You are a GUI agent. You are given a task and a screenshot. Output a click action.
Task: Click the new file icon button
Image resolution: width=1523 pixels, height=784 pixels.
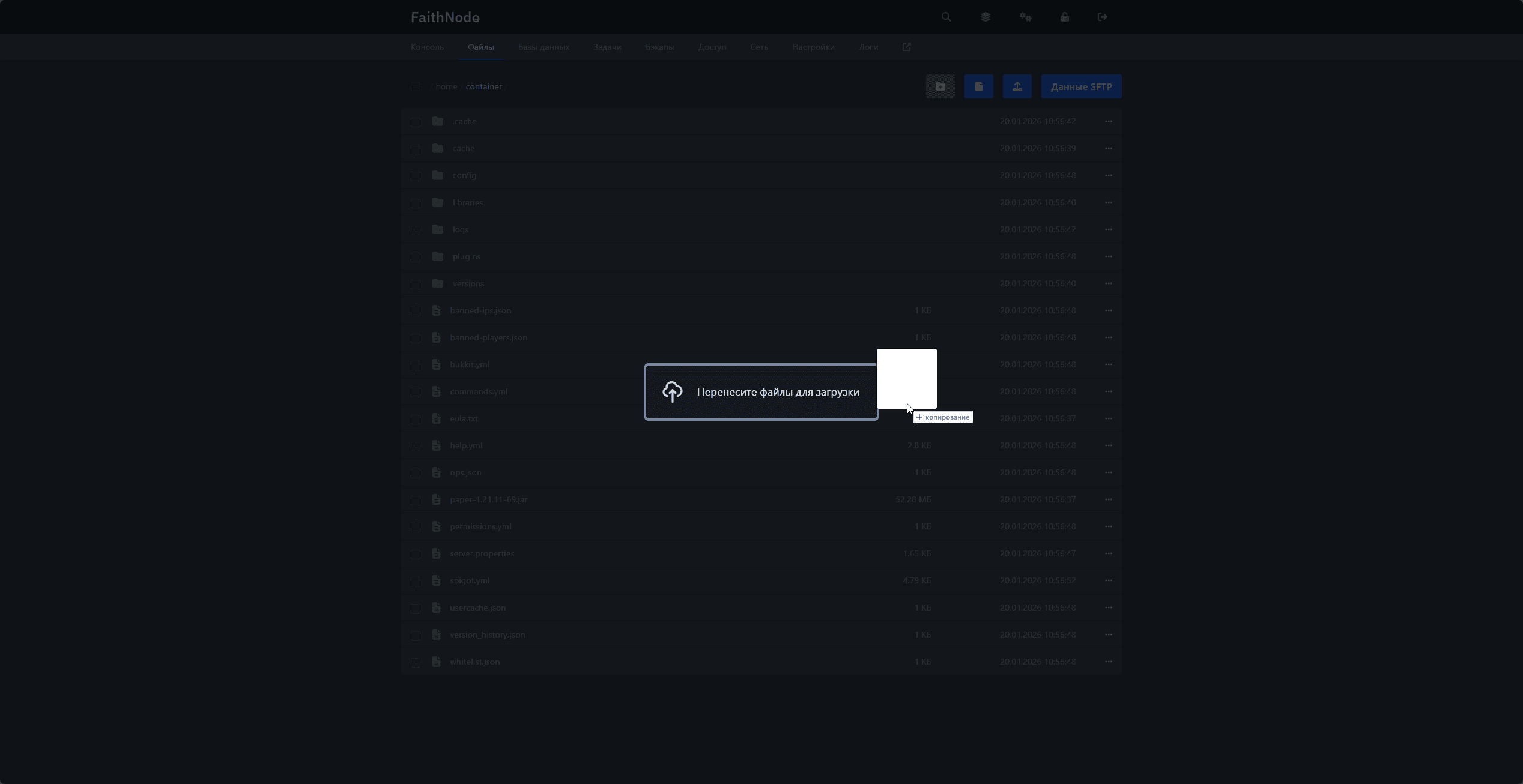pyautogui.click(x=979, y=86)
